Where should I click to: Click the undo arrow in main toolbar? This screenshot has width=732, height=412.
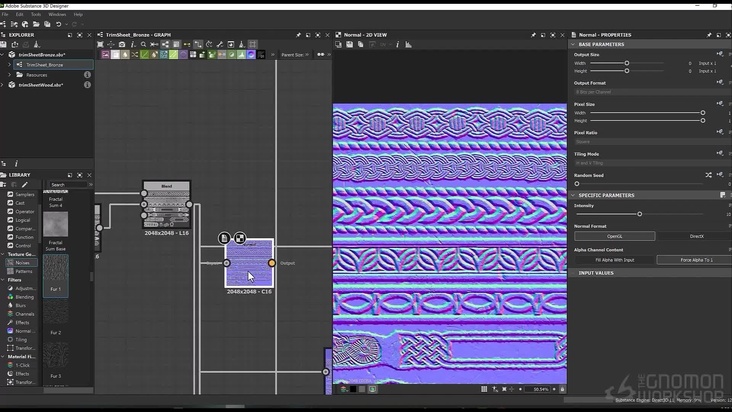pos(60,24)
